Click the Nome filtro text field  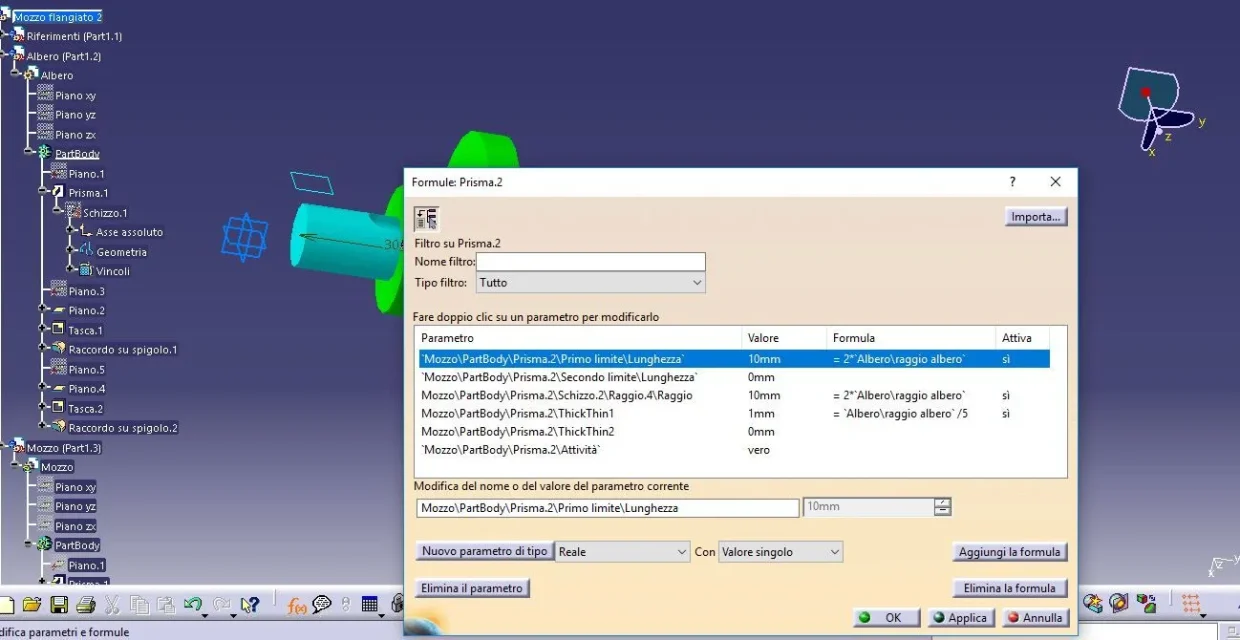pos(590,262)
